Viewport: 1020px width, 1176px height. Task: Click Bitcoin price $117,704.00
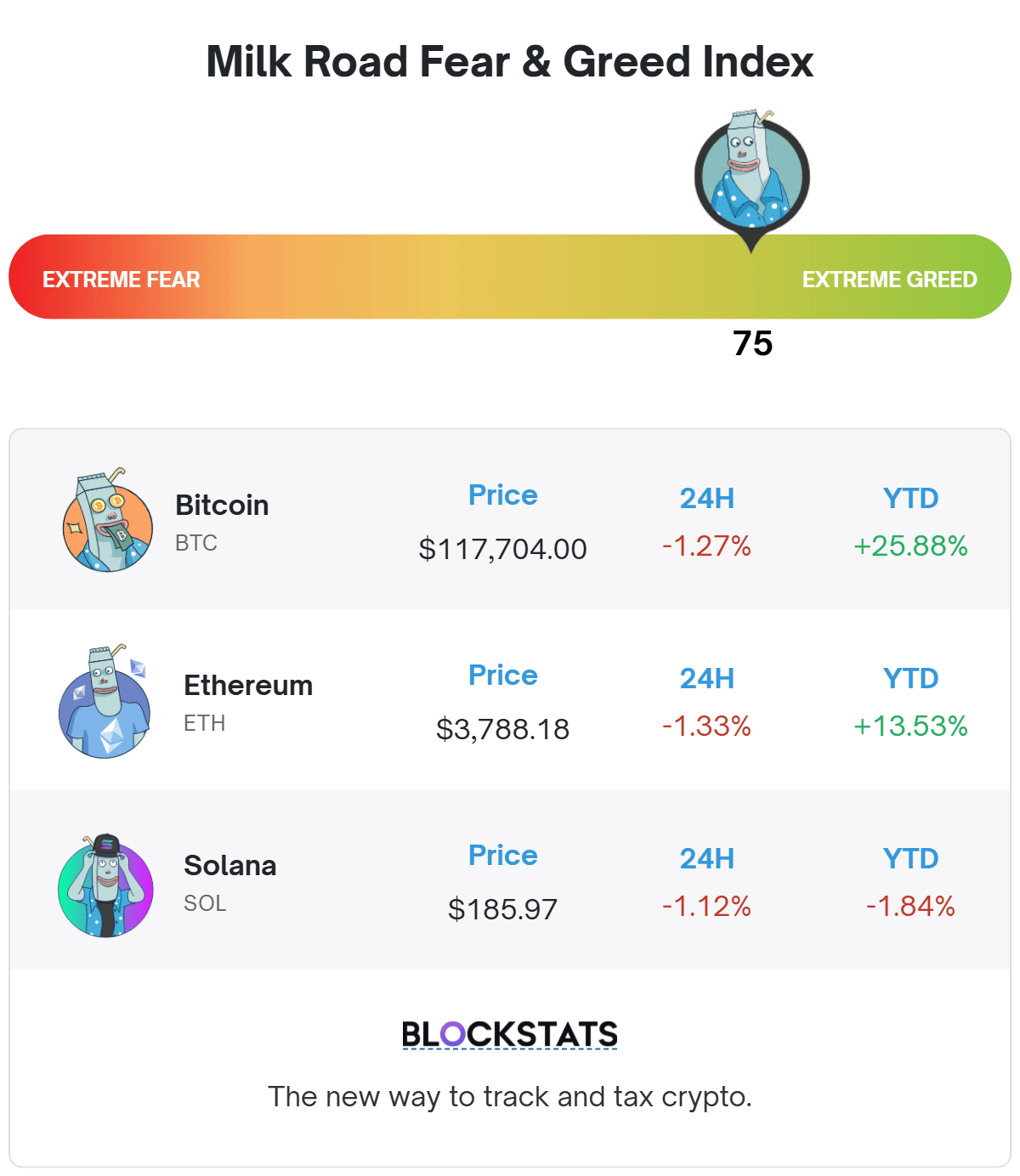coord(502,549)
